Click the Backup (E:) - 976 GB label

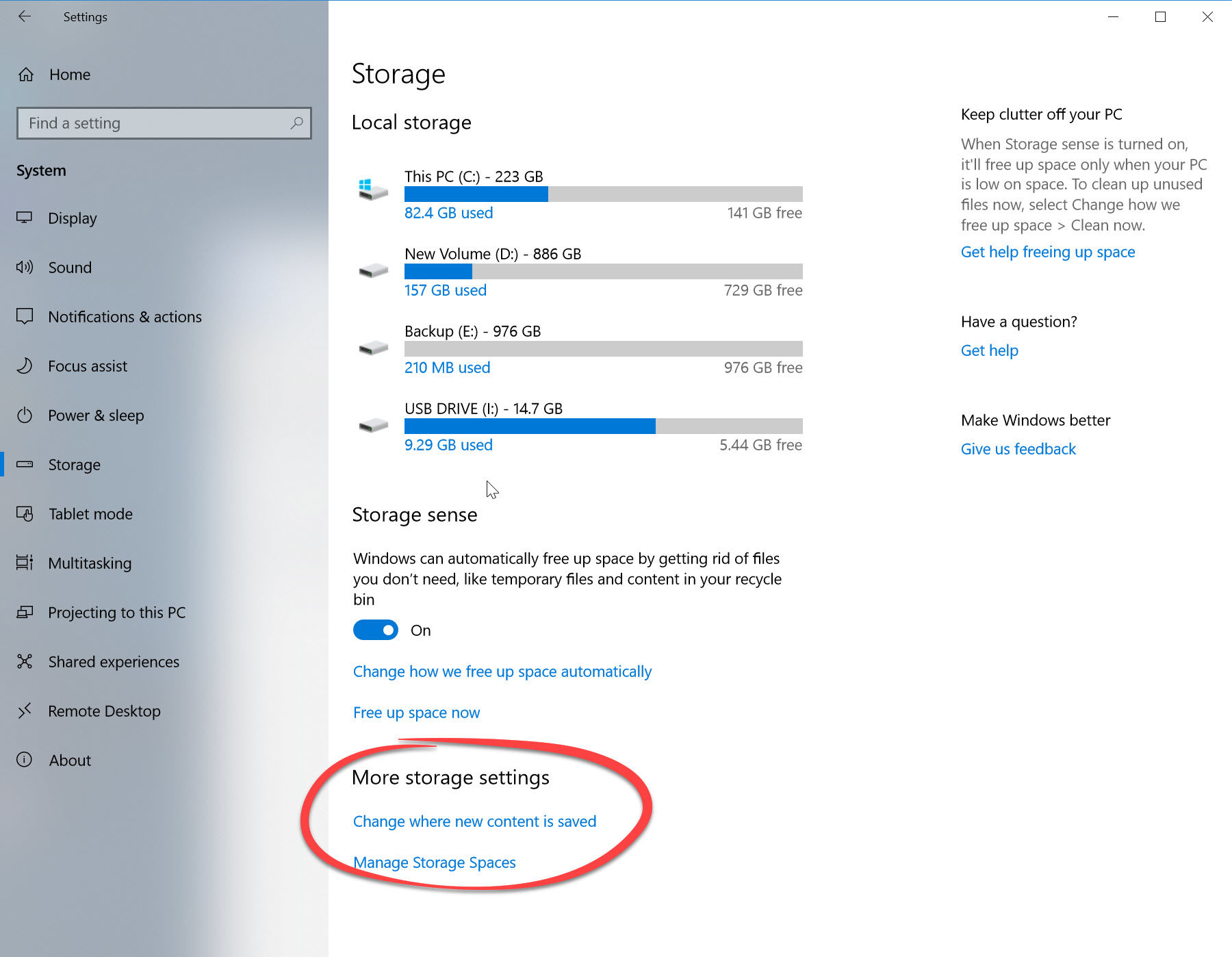pyautogui.click(x=473, y=331)
